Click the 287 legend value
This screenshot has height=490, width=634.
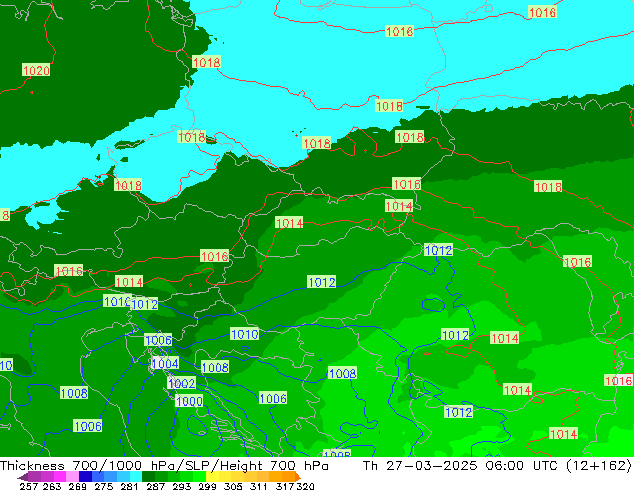[x=155, y=486]
